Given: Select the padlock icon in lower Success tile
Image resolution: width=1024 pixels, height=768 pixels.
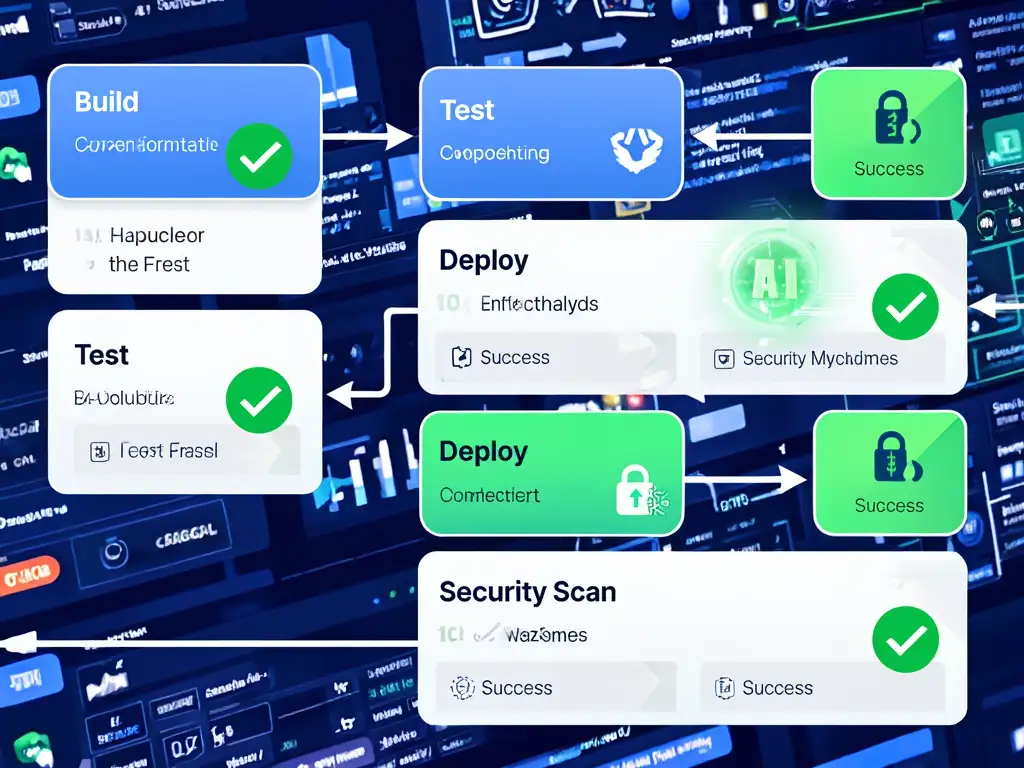Looking at the screenshot, I should [896, 456].
